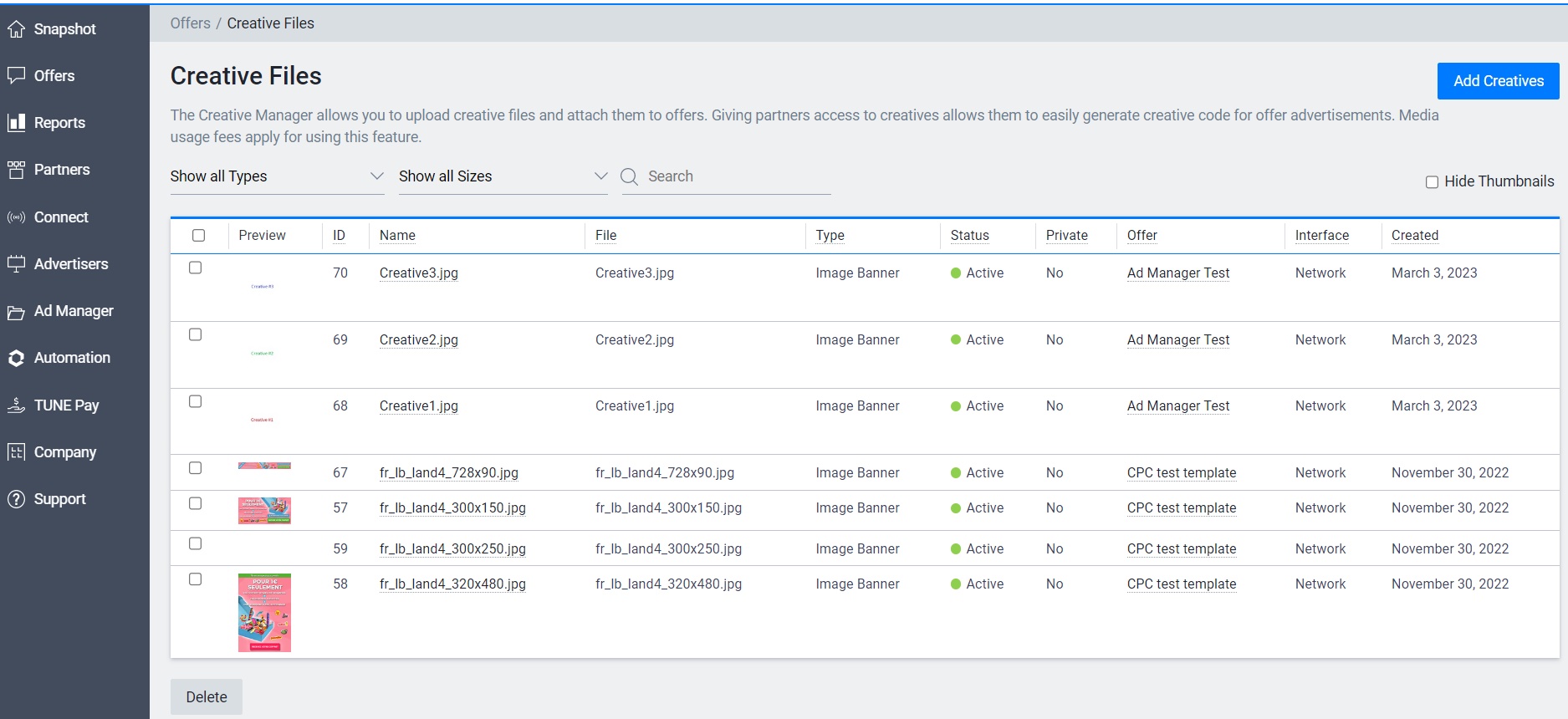Image resolution: width=1568 pixels, height=719 pixels.
Task: Open the Ad Manager menu item
Action: click(x=74, y=311)
